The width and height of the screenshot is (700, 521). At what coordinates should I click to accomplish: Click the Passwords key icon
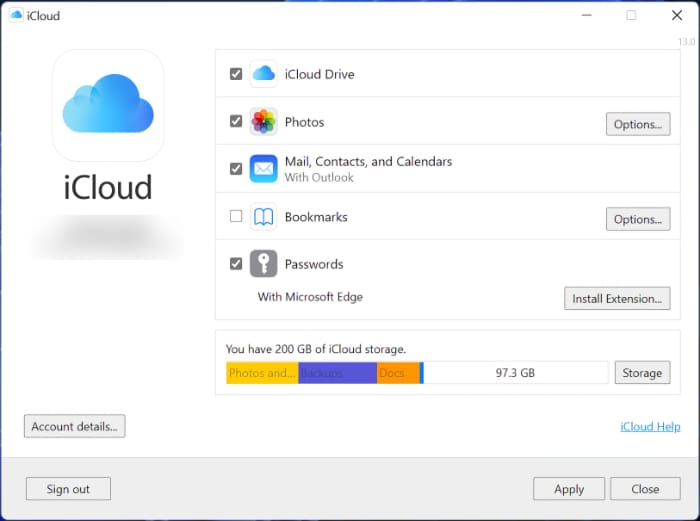click(x=263, y=264)
